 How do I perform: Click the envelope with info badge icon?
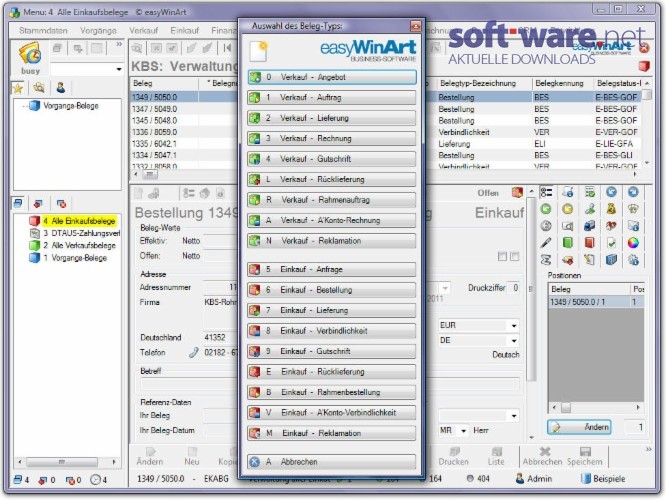[x=633, y=226]
